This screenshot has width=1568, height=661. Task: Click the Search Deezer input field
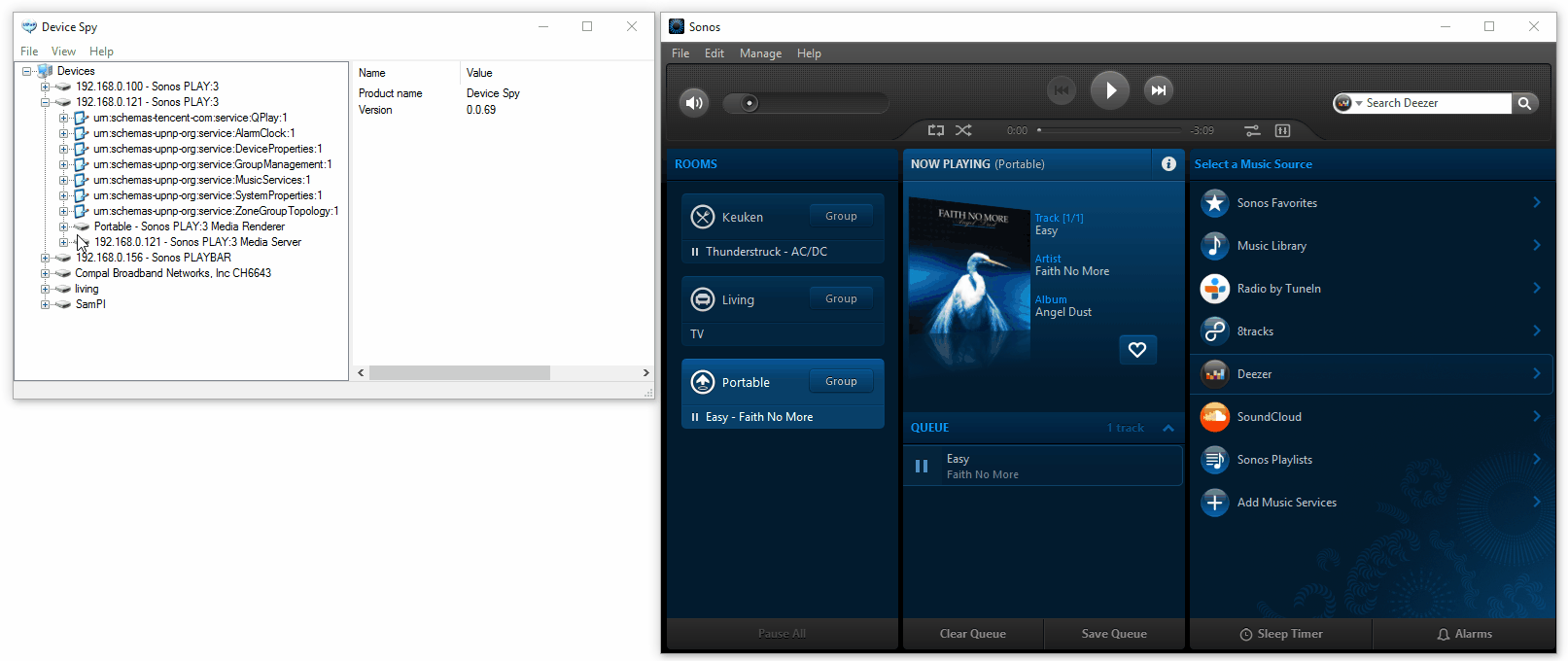[1438, 103]
